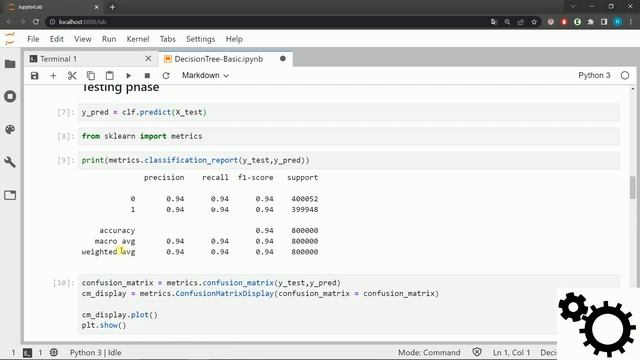Click the unsaved dot on DecisionTree-Basic.ipynb tab
The width and height of the screenshot is (640, 360).
click(282, 59)
